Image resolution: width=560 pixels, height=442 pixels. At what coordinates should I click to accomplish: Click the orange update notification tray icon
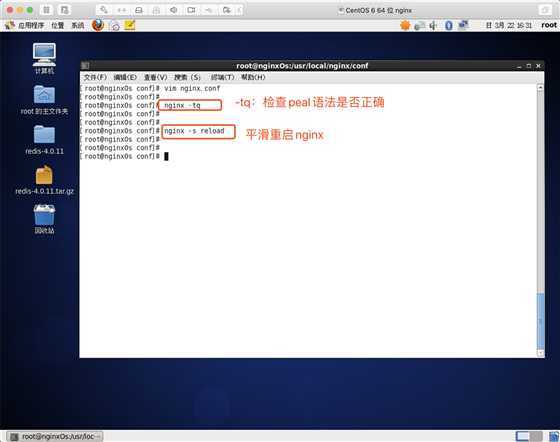click(405, 25)
